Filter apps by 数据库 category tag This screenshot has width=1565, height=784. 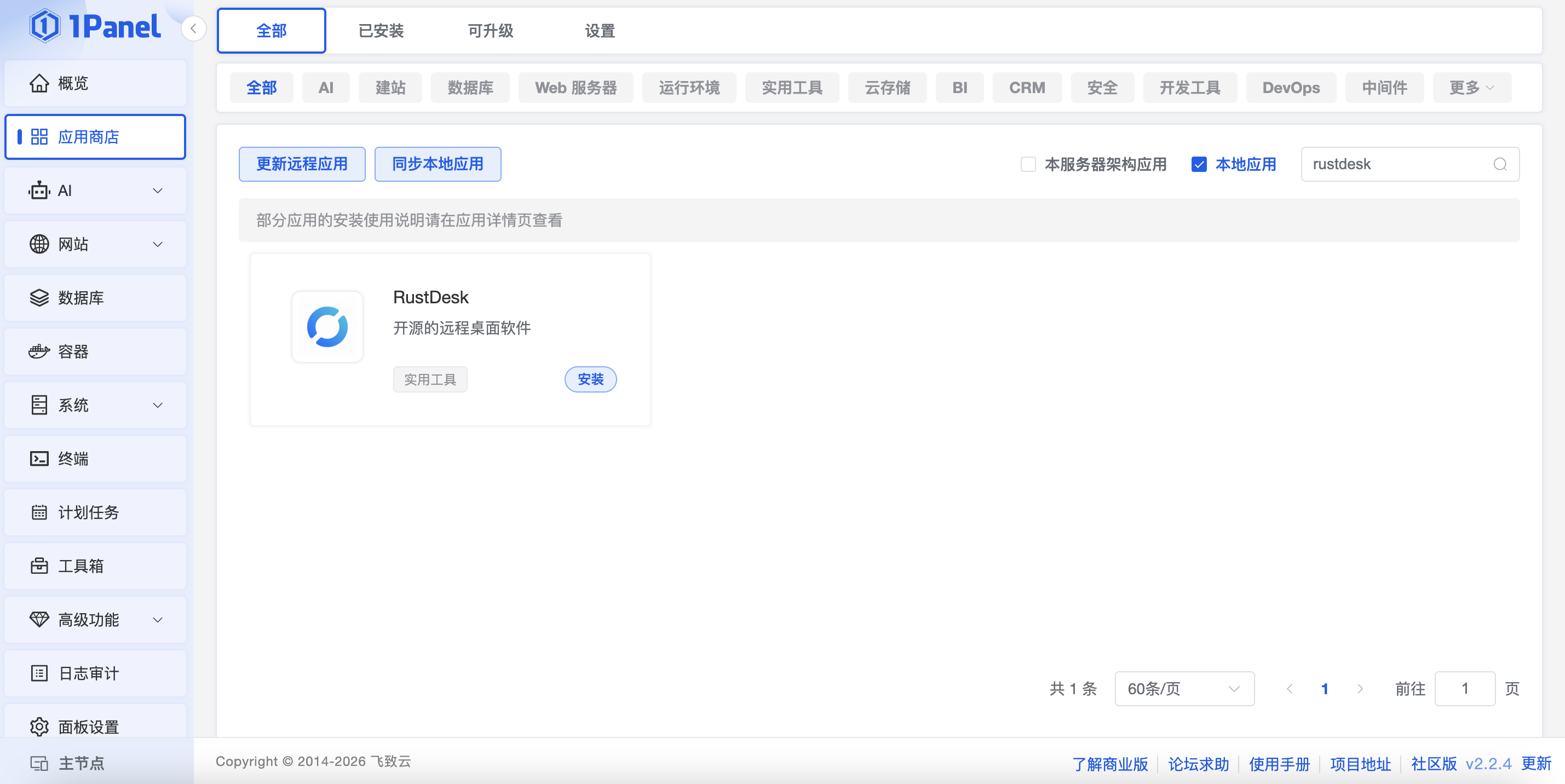(x=470, y=88)
